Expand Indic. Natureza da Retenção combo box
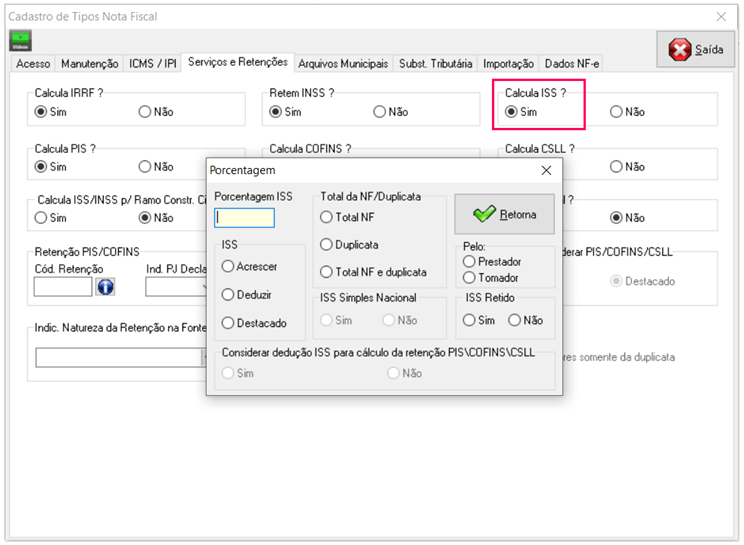 click(120, 358)
